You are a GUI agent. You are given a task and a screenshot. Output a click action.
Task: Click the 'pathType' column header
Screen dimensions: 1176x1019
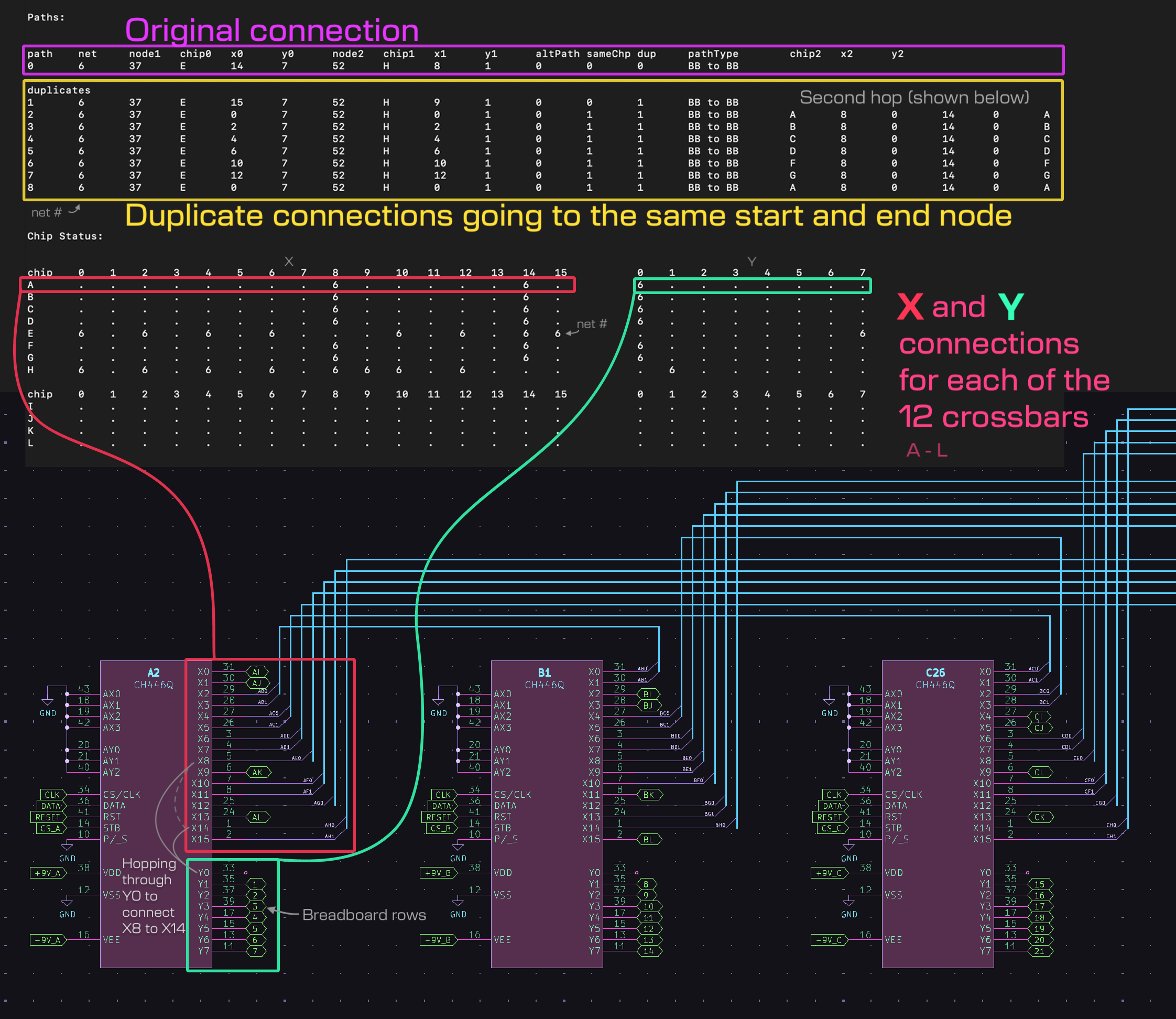[x=713, y=54]
